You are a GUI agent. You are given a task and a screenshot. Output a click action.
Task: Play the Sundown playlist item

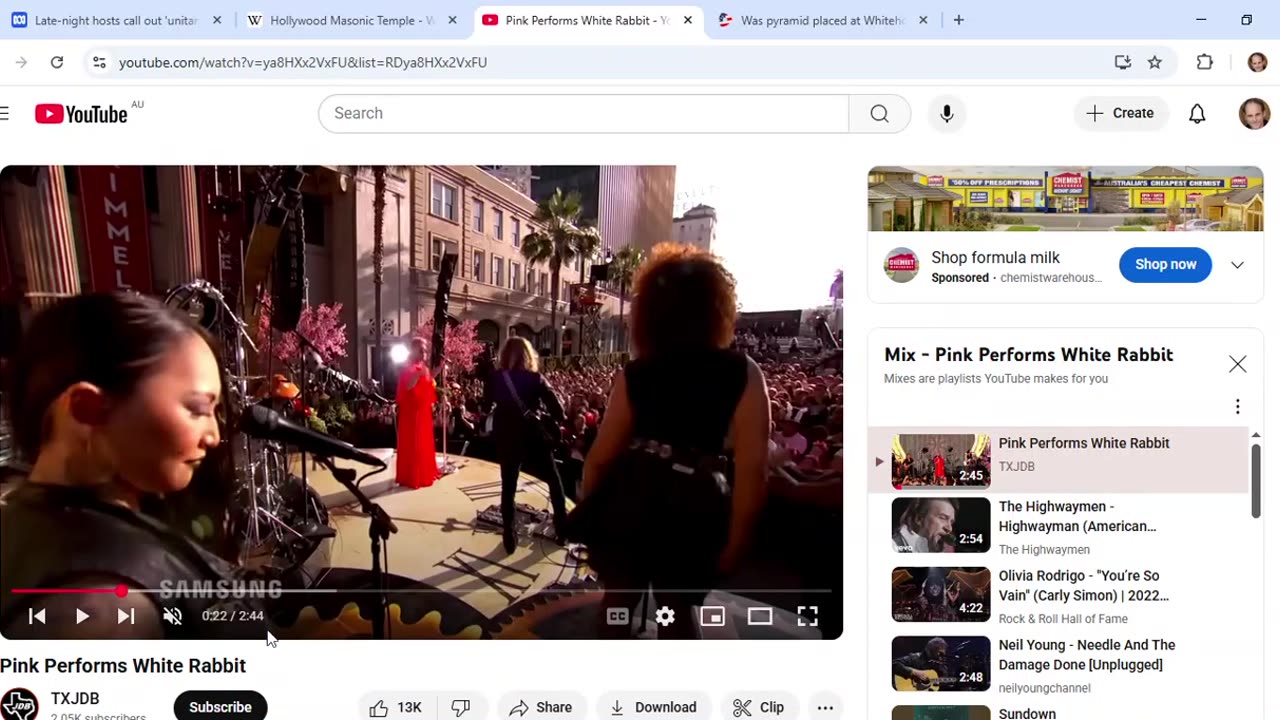pos(1058,712)
